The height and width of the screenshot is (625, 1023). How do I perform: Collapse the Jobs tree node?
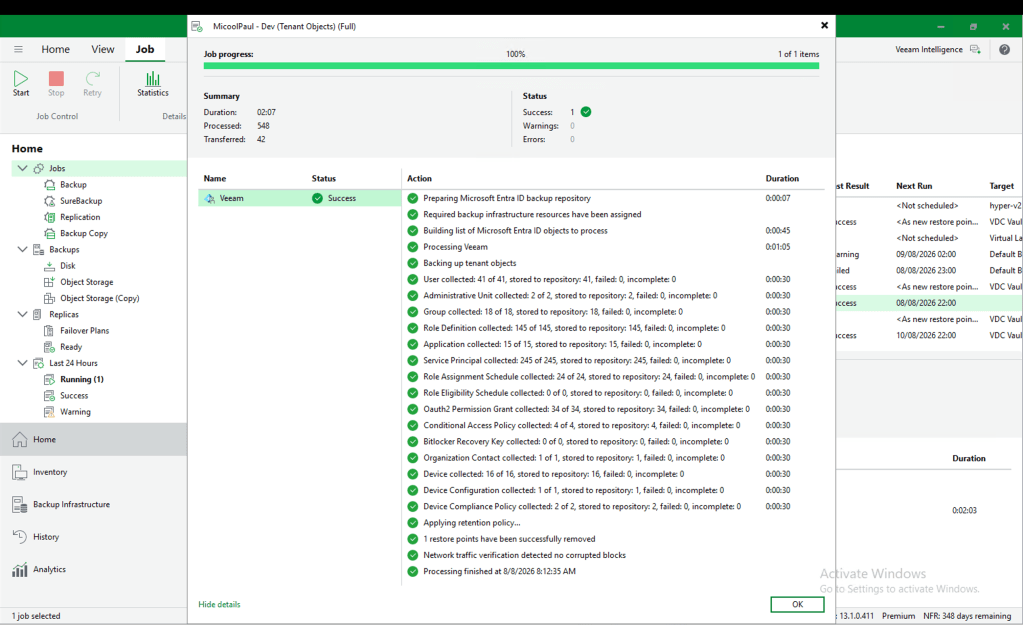[22, 168]
